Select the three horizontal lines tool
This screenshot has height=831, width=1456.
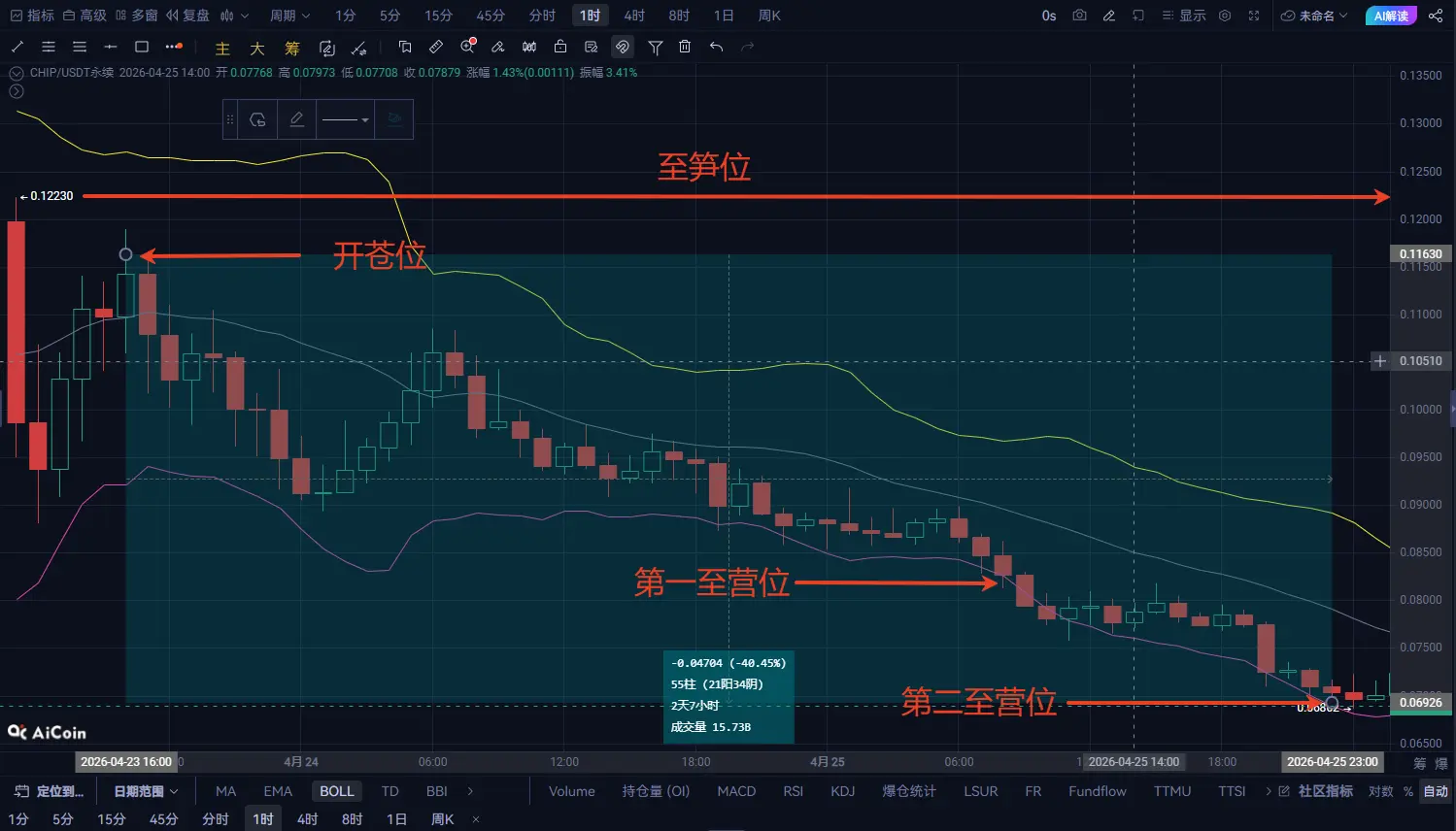[80, 47]
